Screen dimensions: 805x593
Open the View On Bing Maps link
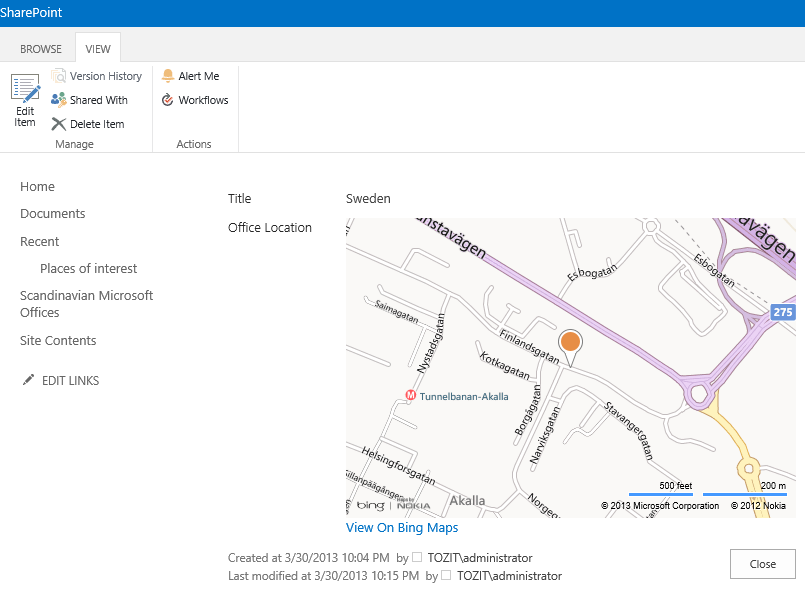click(x=402, y=527)
